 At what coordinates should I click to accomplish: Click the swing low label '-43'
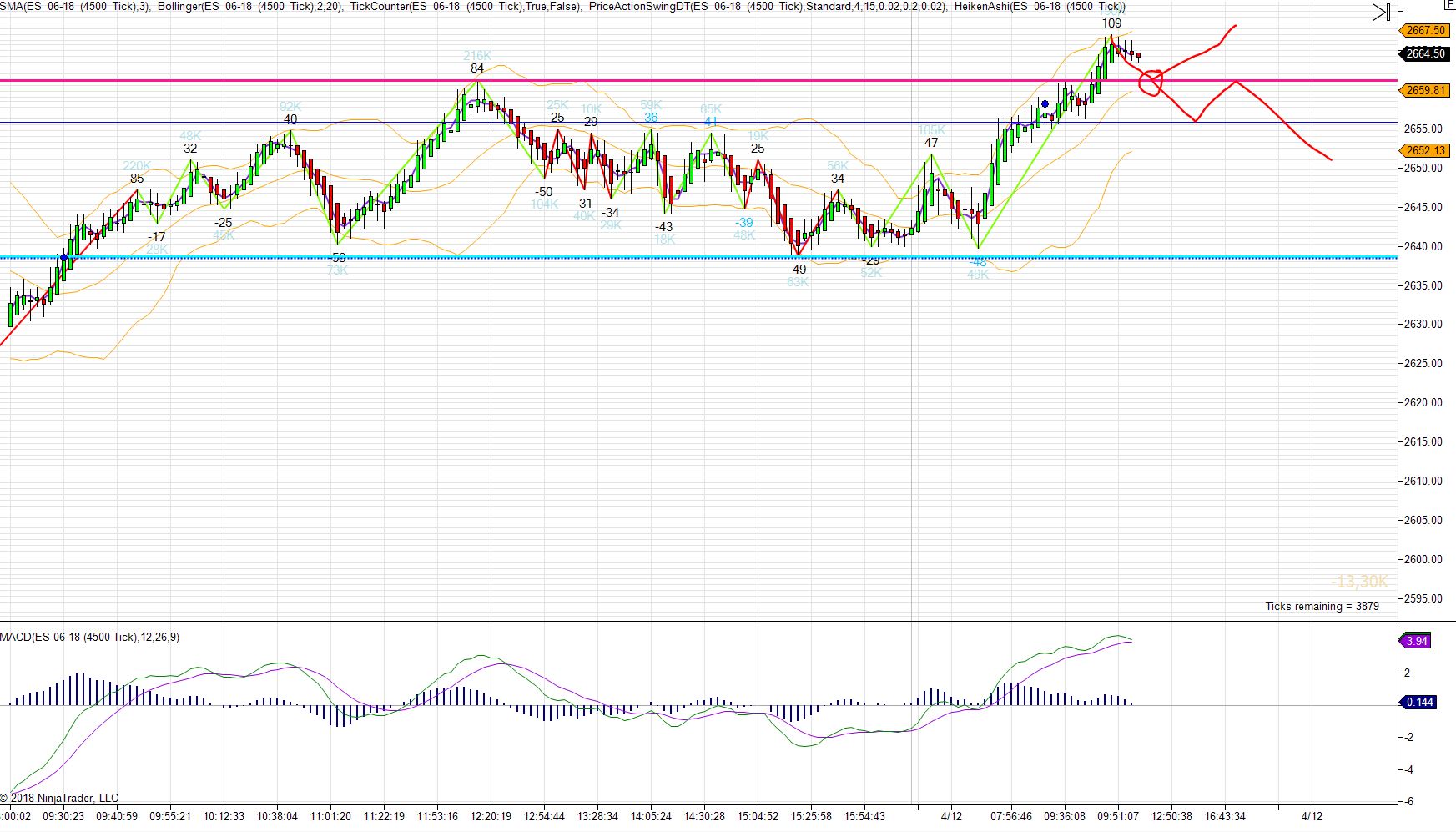pos(663,227)
